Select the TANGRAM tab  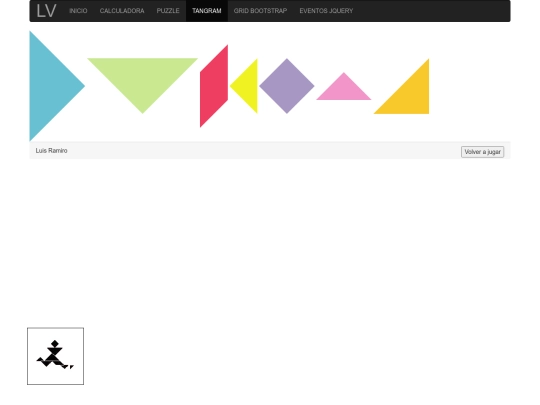pos(207,11)
